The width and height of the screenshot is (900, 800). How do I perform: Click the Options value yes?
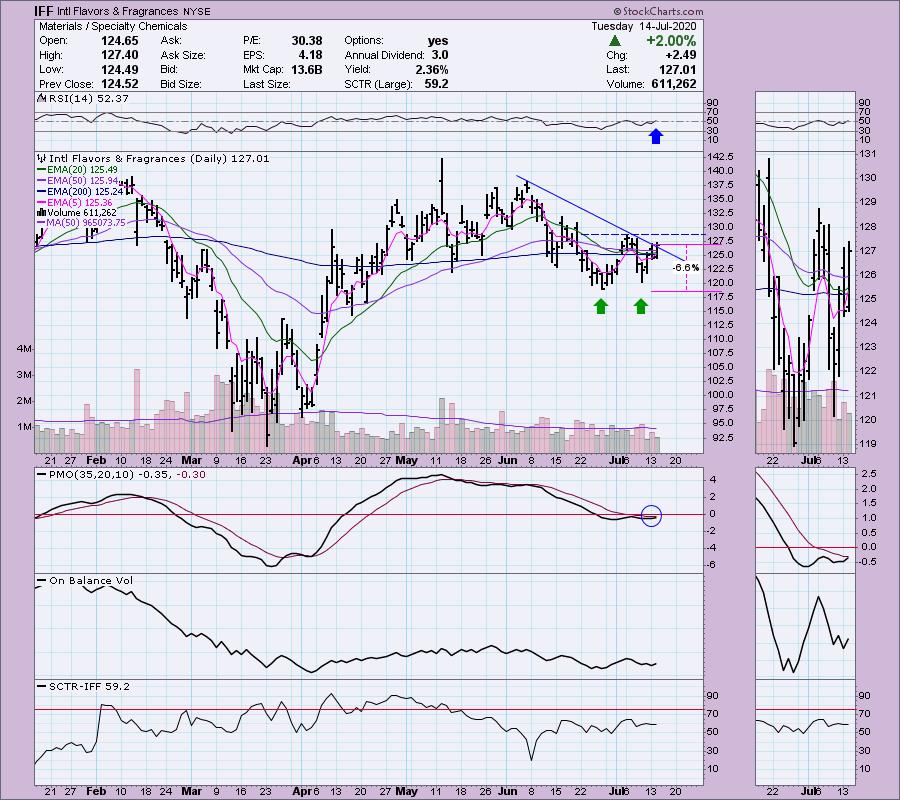click(x=438, y=41)
